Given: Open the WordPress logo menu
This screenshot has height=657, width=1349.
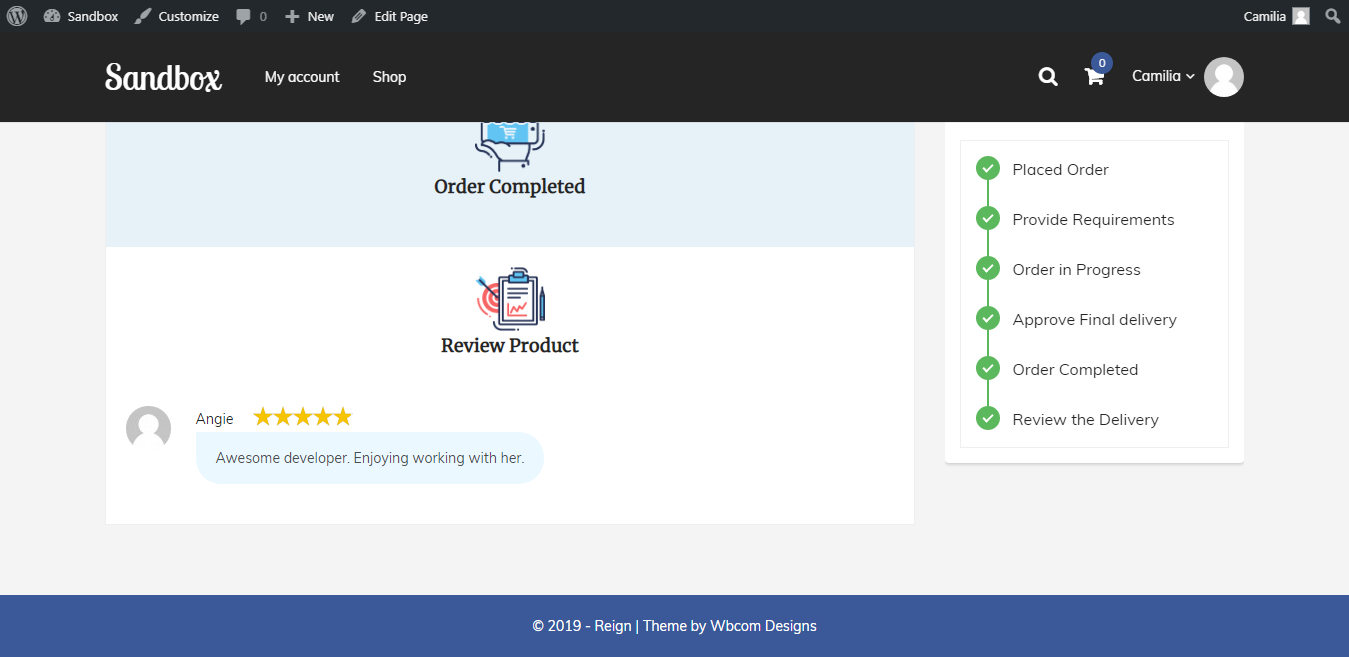Looking at the screenshot, I should 17,16.
